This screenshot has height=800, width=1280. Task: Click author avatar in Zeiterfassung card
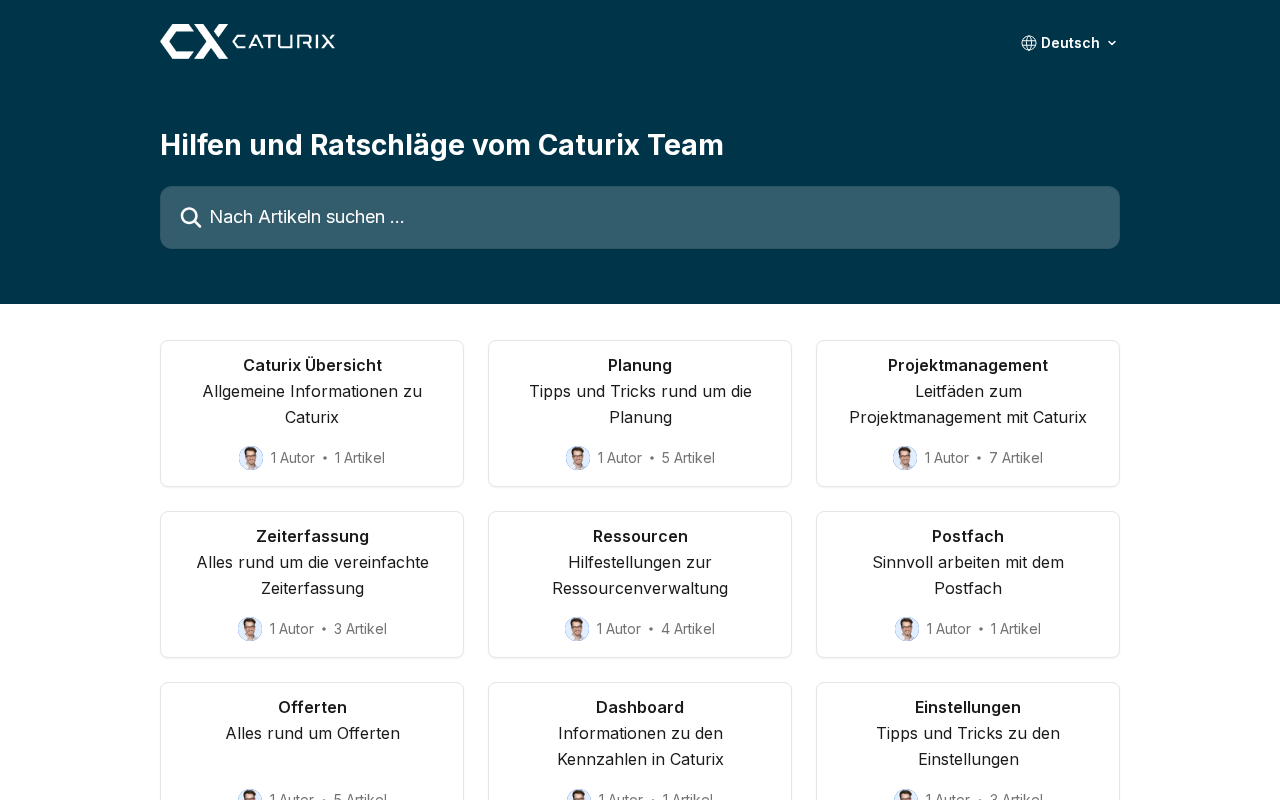coord(250,629)
